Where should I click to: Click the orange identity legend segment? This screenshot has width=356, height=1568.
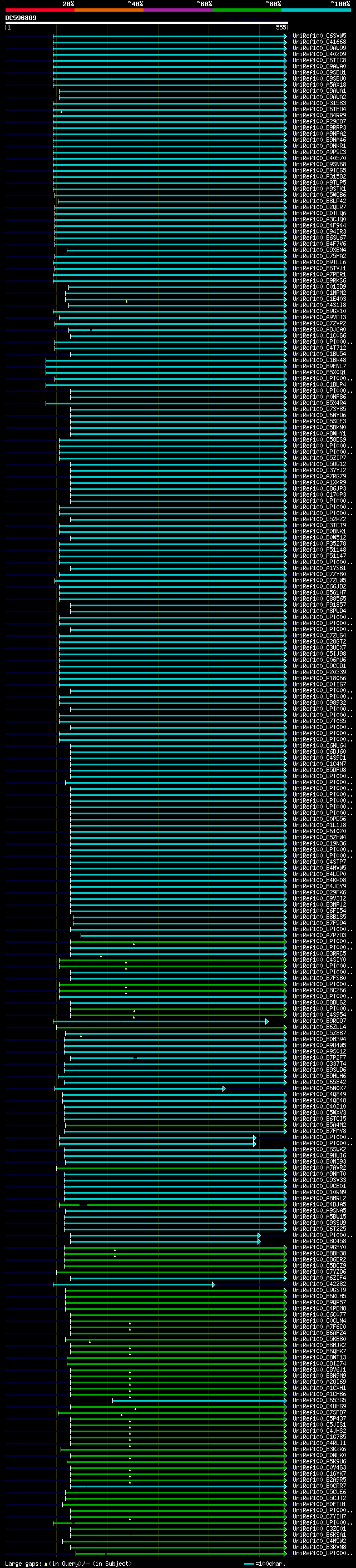[109, 11]
